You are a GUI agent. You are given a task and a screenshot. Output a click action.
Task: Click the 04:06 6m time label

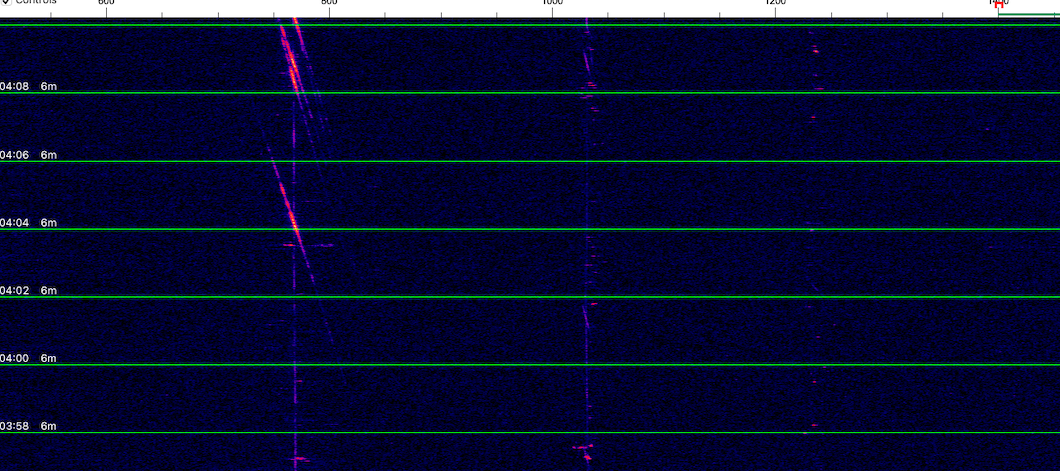(28, 155)
